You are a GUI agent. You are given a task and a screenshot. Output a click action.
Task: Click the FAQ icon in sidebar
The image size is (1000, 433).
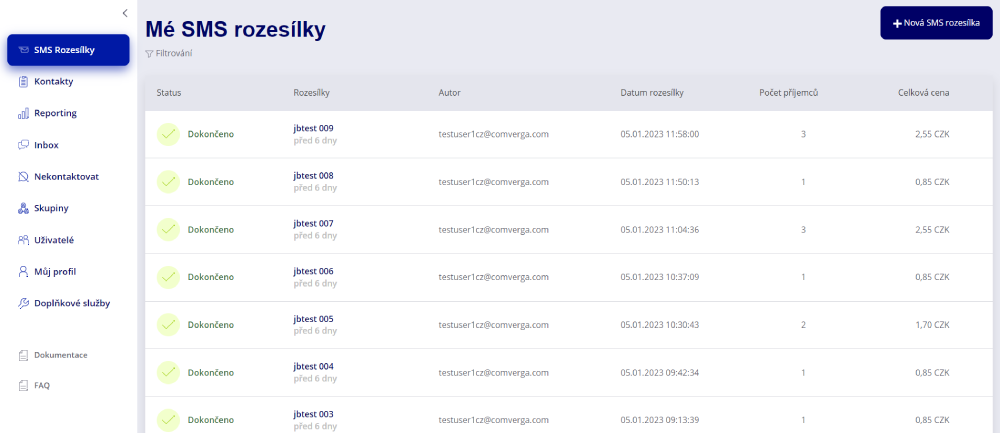pos(23,385)
